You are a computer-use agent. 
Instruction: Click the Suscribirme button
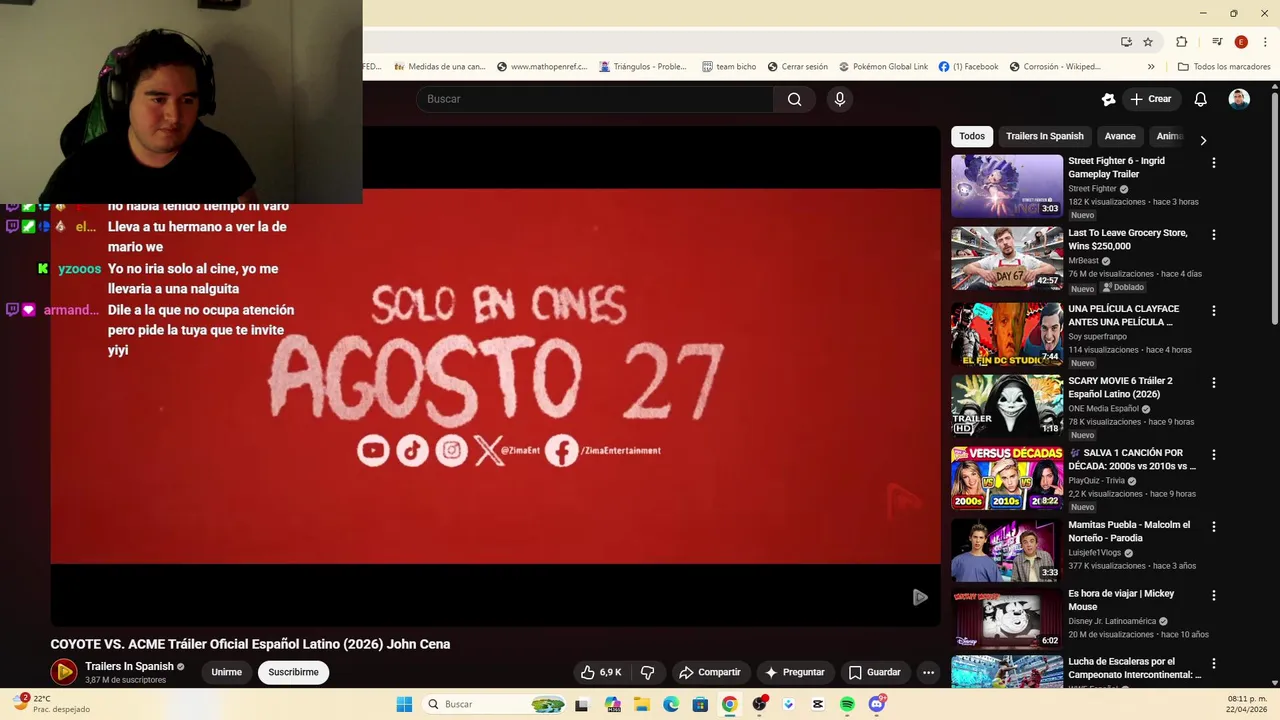(293, 672)
